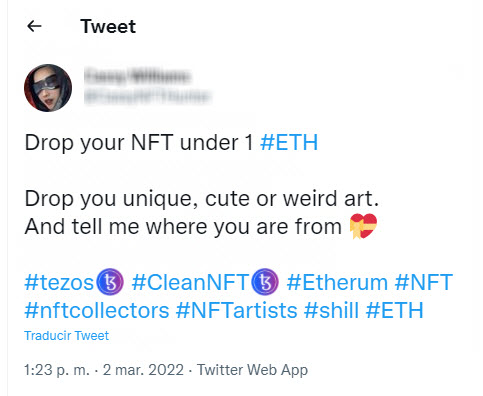Click the 1:23 p. m. timestamp
483x396 pixels.
click(x=57, y=370)
